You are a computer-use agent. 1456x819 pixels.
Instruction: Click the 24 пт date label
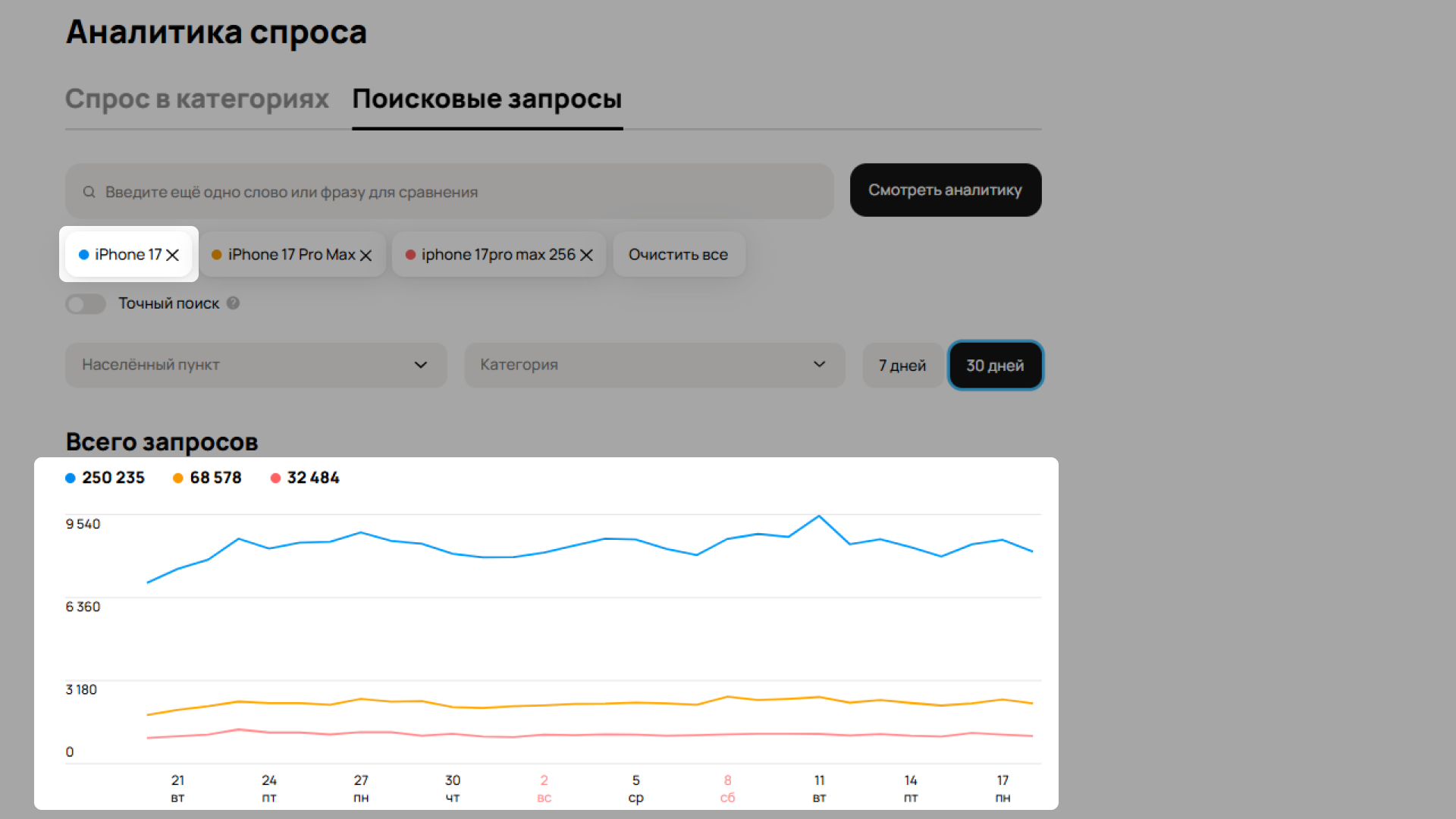pos(269,789)
